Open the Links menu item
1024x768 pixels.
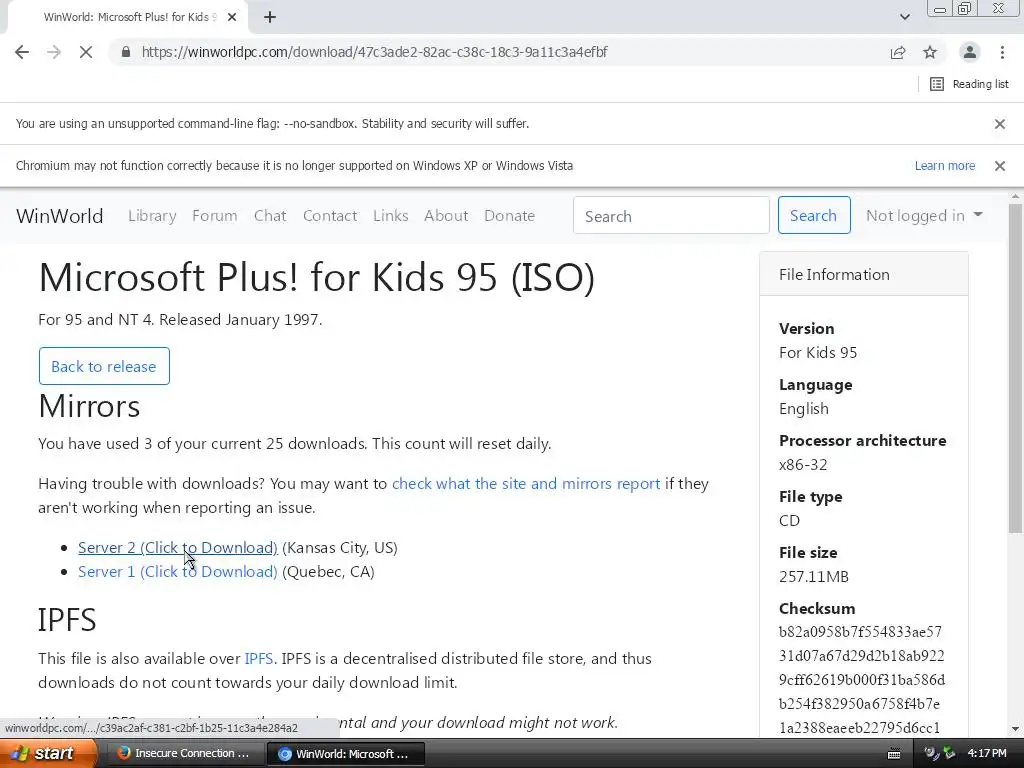pyautogui.click(x=391, y=216)
